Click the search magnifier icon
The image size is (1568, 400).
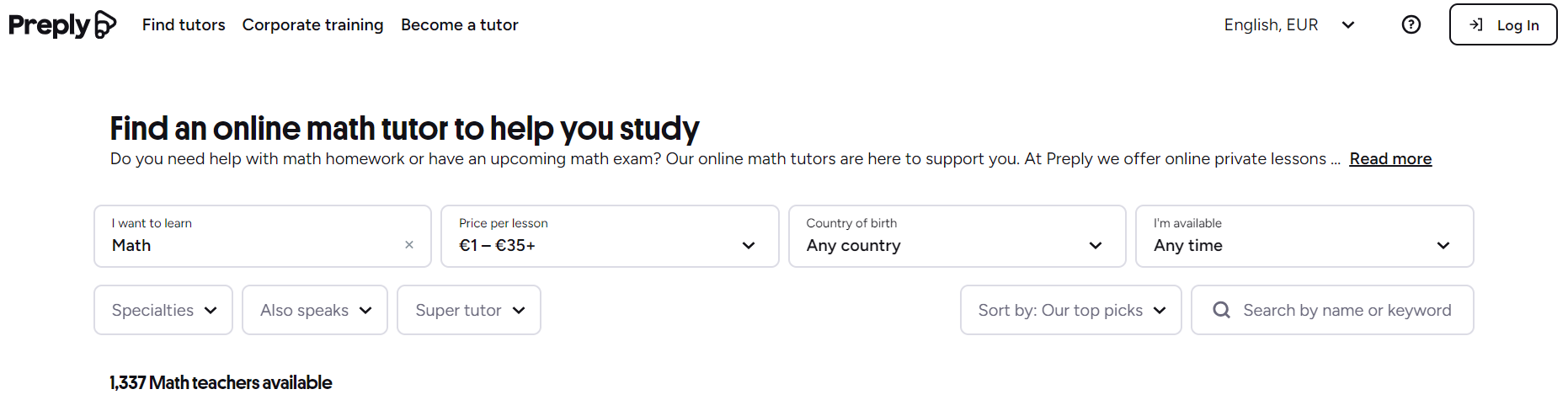point(1221,310)
